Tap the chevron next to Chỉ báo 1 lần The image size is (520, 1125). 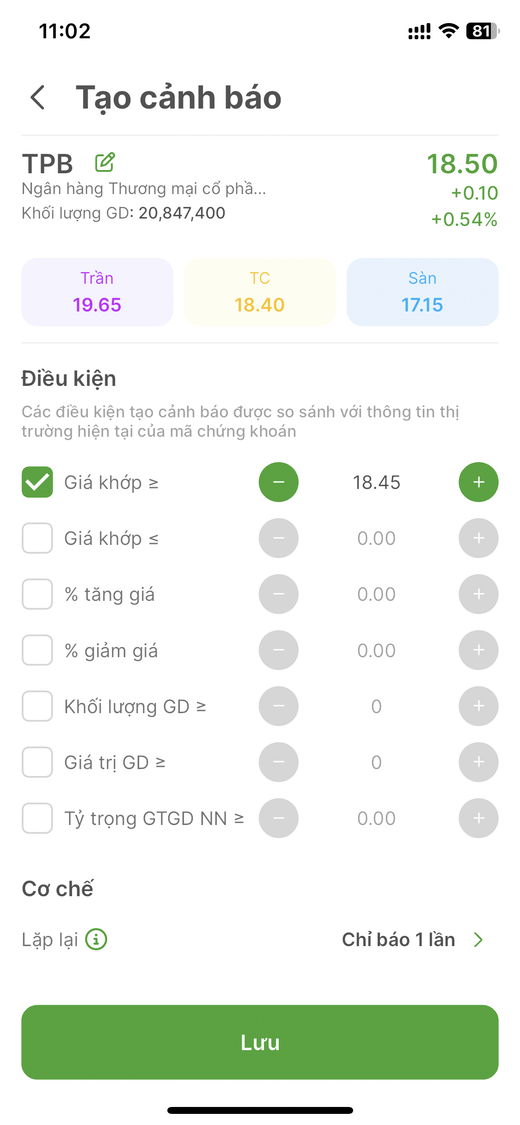(x=478, y=939)
